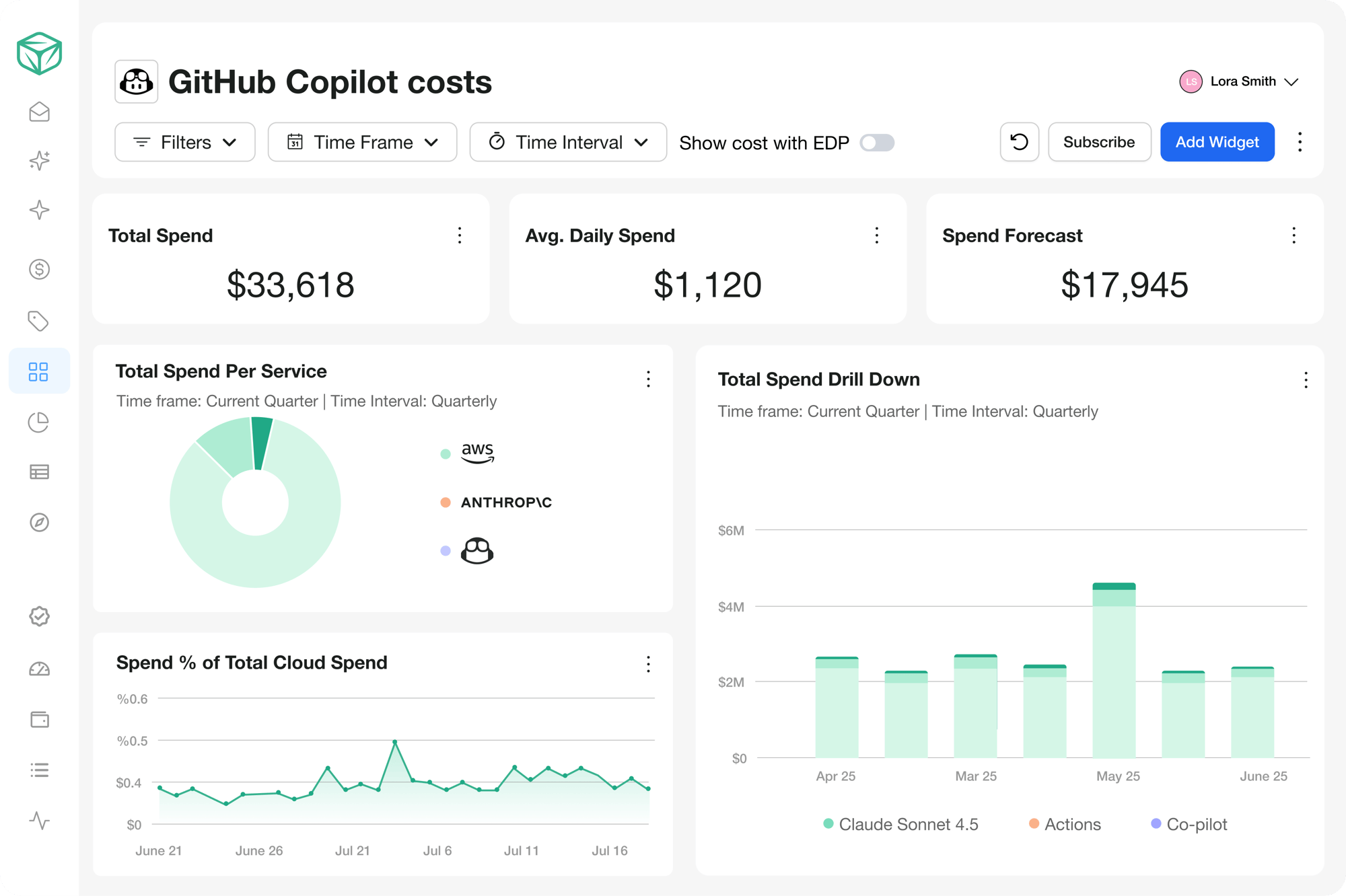This screenshot has width=1346, height=896.
Task: Toggle Anthropic legend entry in donut chart
Action: (496, 502)
